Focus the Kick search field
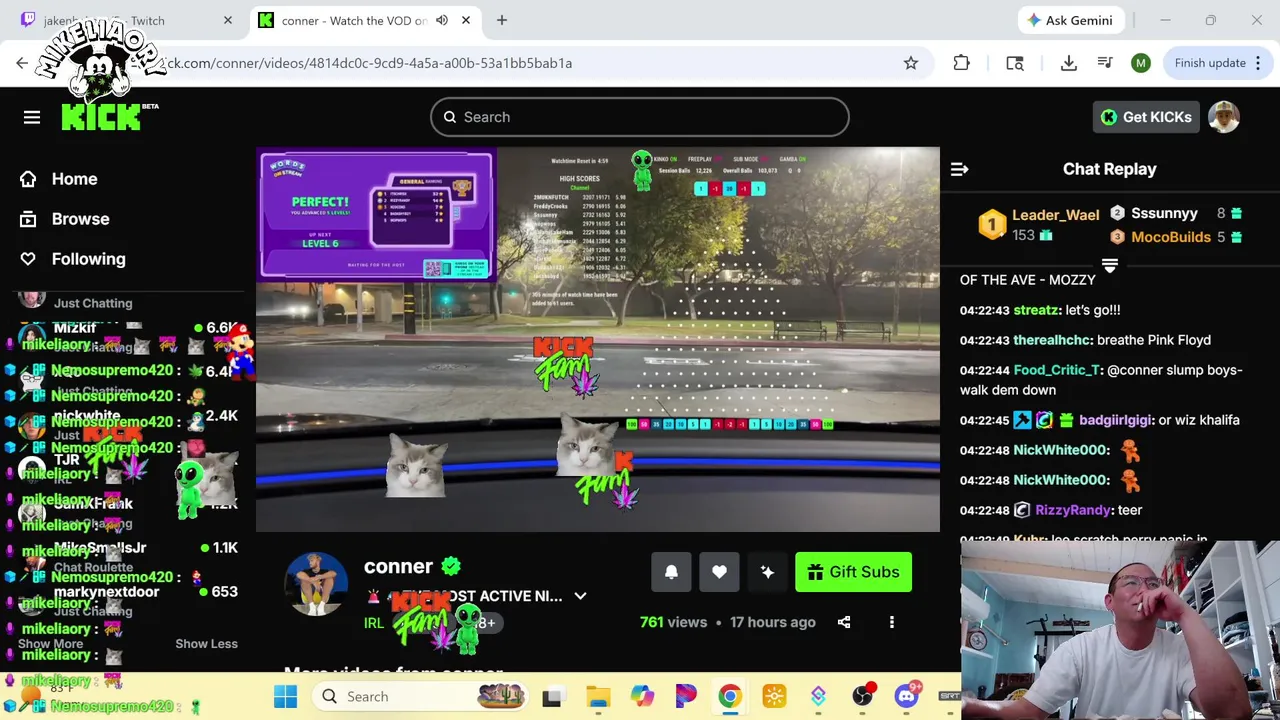The image size is (1280, 720). pos(640,117)
